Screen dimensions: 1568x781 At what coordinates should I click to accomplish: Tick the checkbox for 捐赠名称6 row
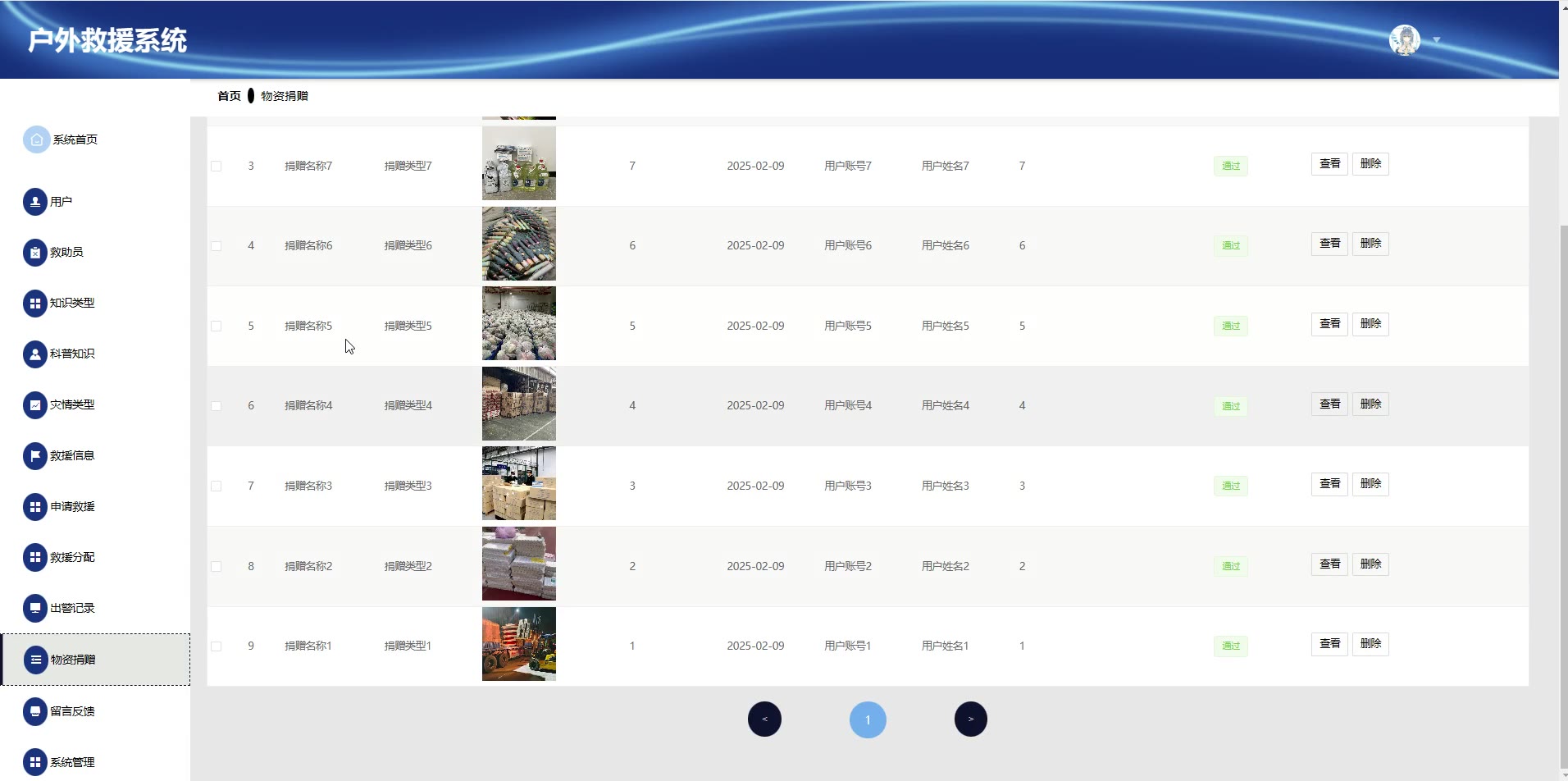click(217, 245)
